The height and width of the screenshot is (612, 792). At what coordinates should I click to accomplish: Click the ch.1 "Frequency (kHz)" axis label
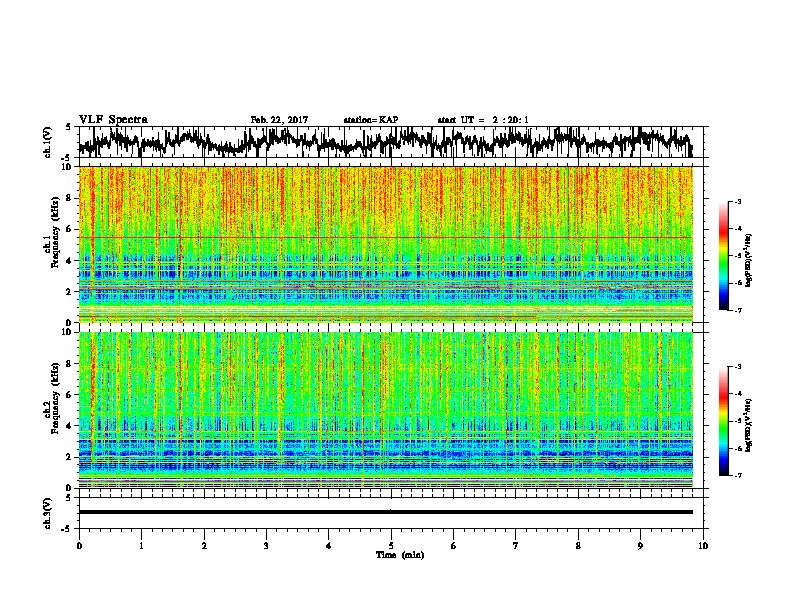coord(55,231)
